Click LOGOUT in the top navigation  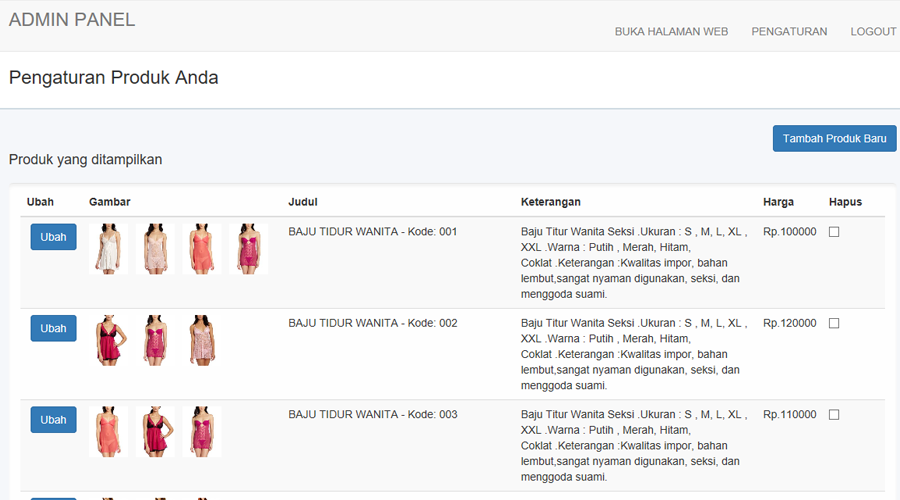click(x=873, y=32)
